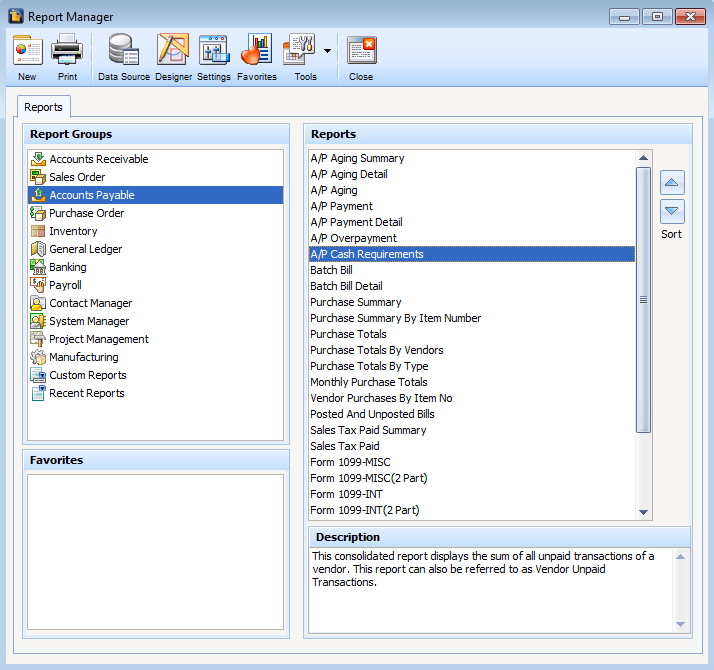Screen dimensions: 714x670
Task: Select the Form 1099-INT report
Action: [472, 494]
